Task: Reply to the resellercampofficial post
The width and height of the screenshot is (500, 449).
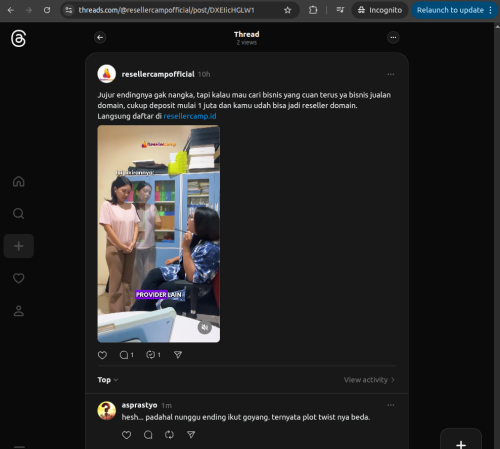Action: [126, 355]
